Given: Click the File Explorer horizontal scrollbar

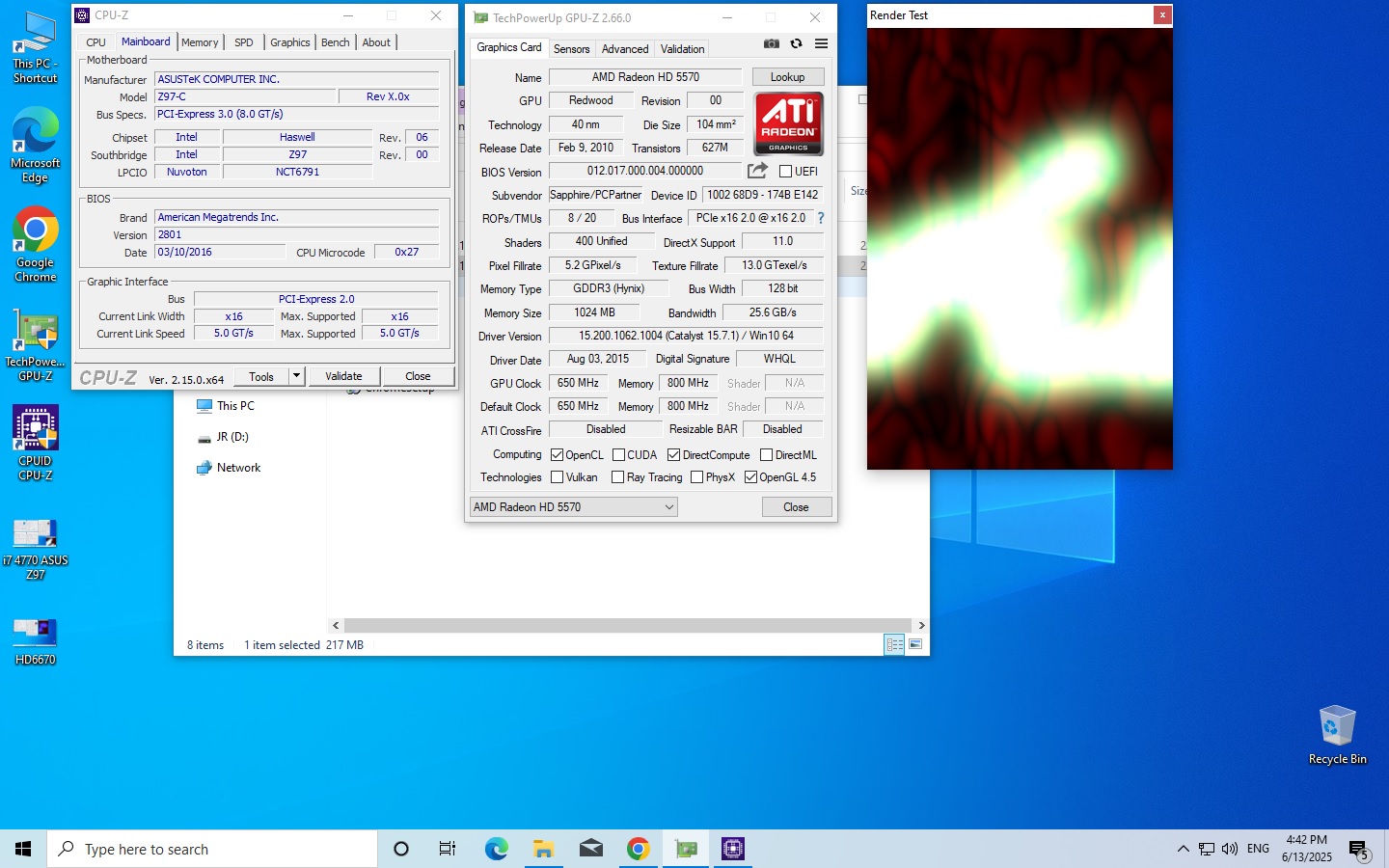Looking at the screenshot, I should point(628,625).
